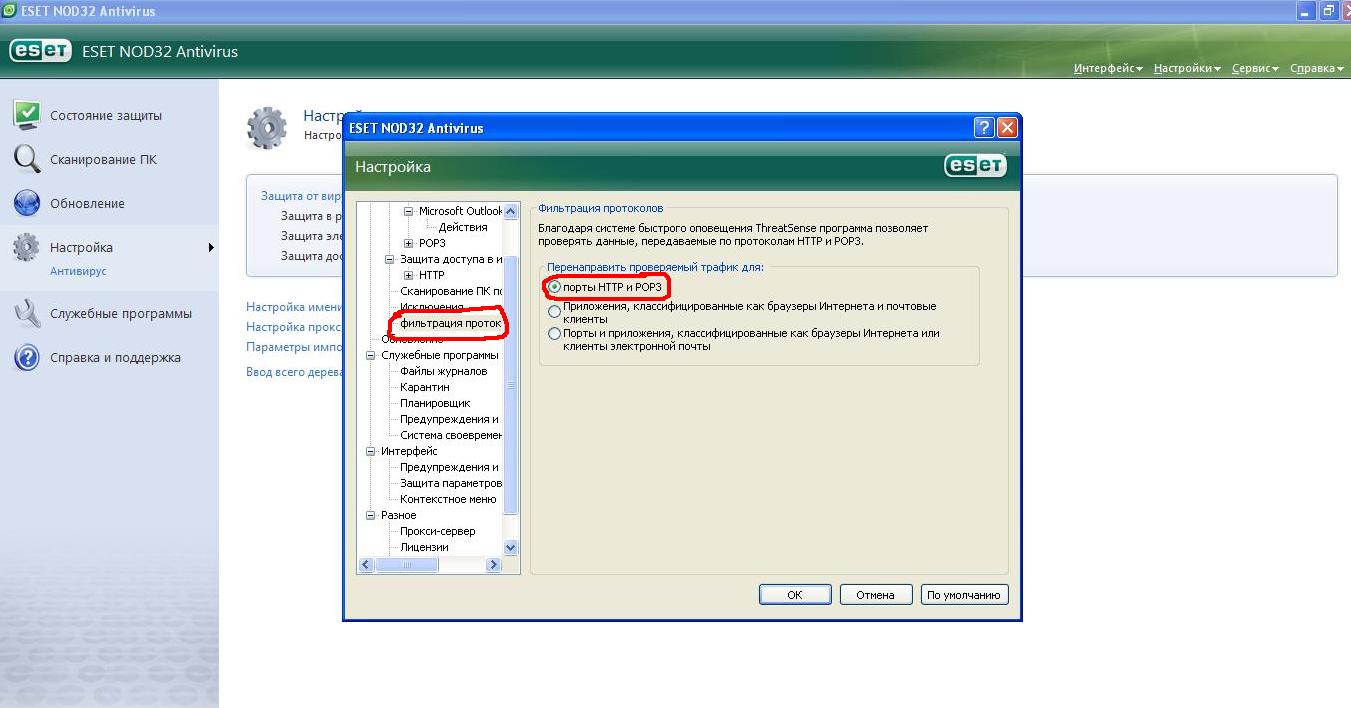The height and width of the screenshot is (708, 1351).
Task: Expand the POP3 tree node
Action: coord(408,243)
